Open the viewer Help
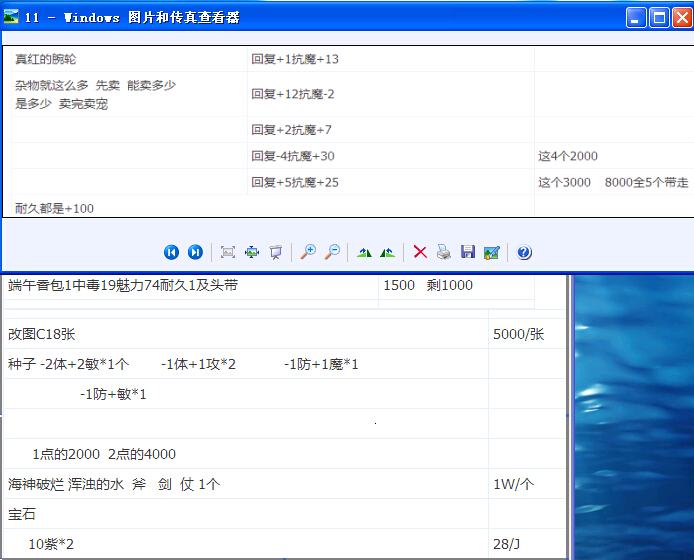 click(x=524, y=252)
